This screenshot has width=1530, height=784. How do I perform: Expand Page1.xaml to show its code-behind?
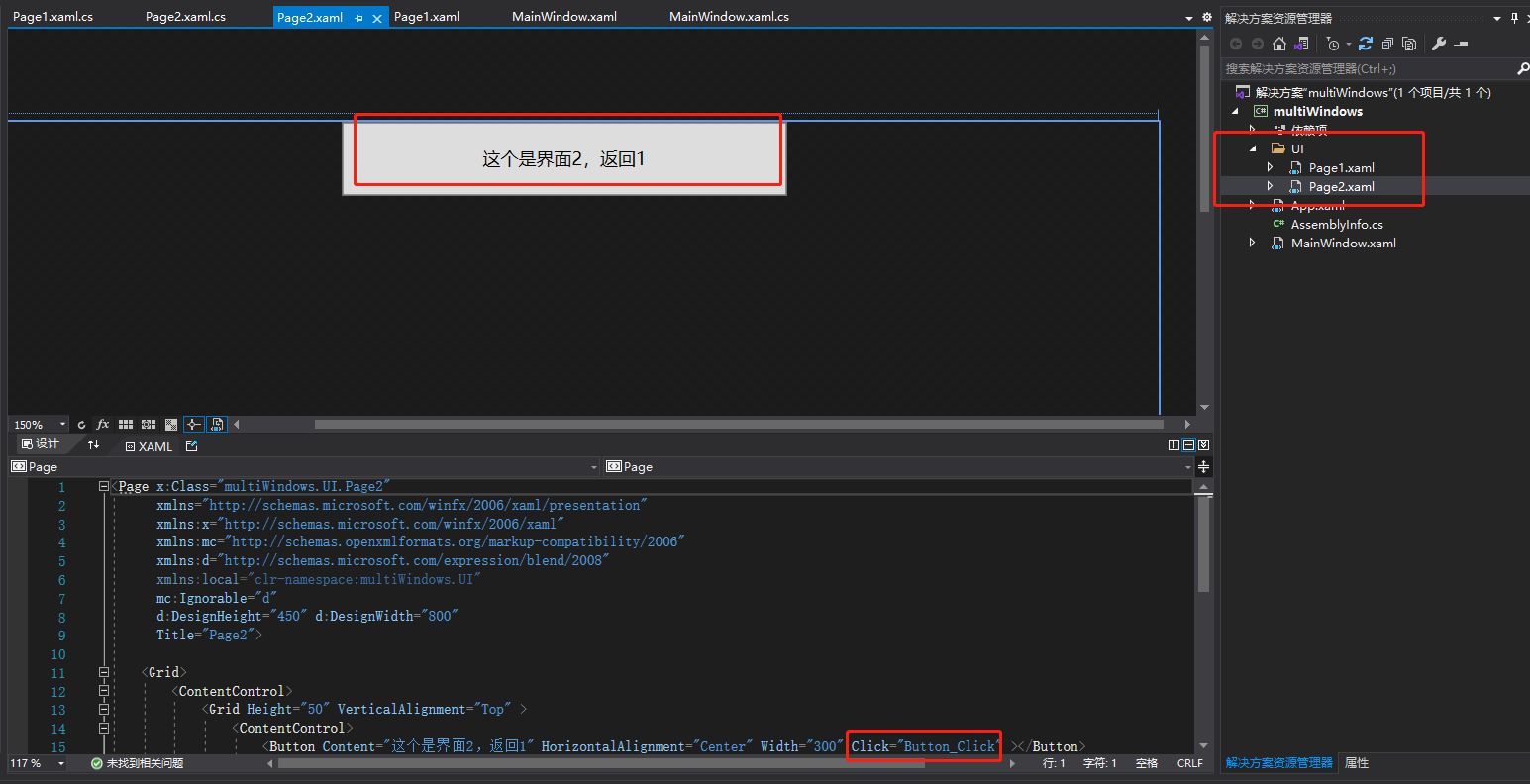[1271, 167]
